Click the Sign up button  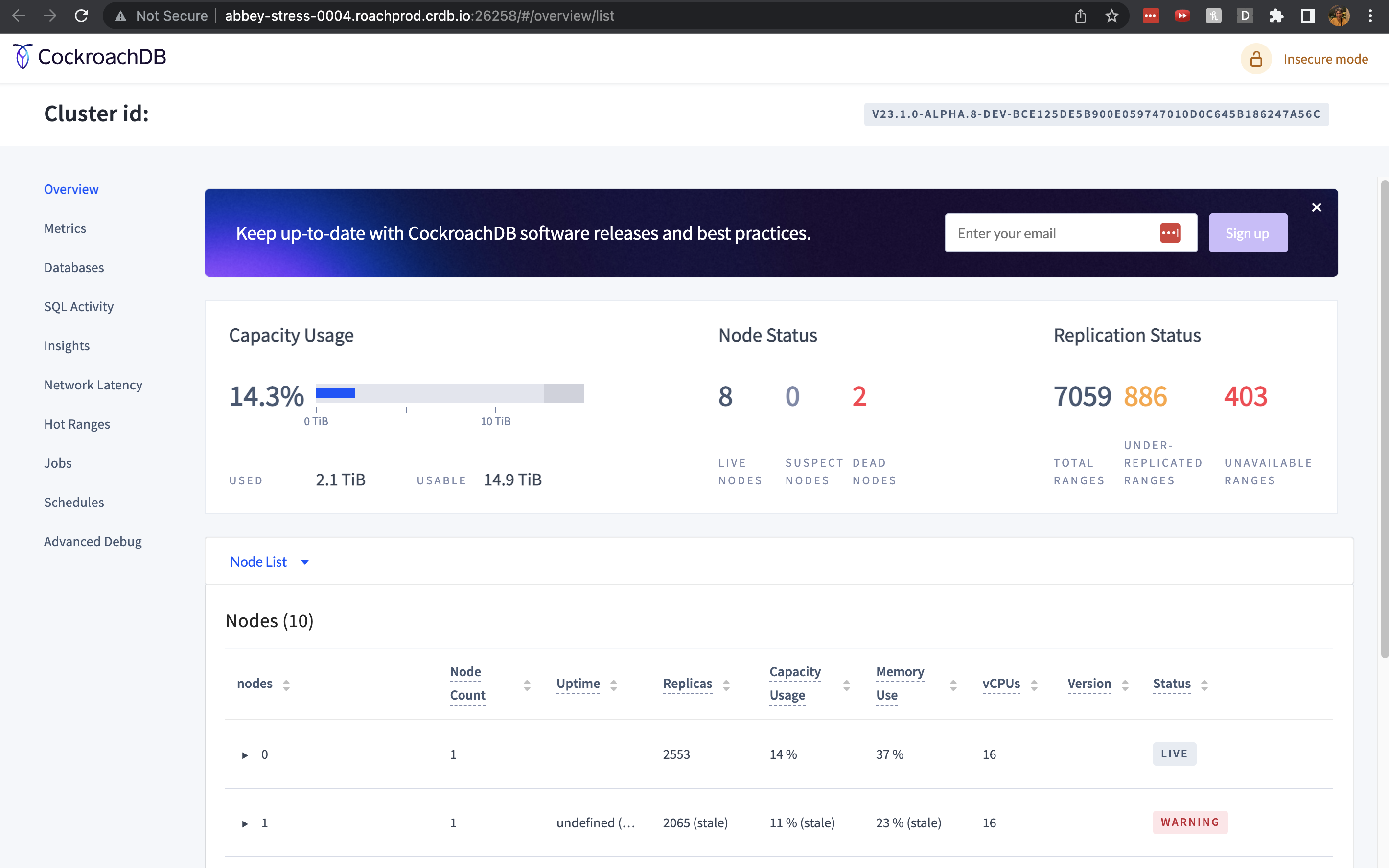(1248, 233)
